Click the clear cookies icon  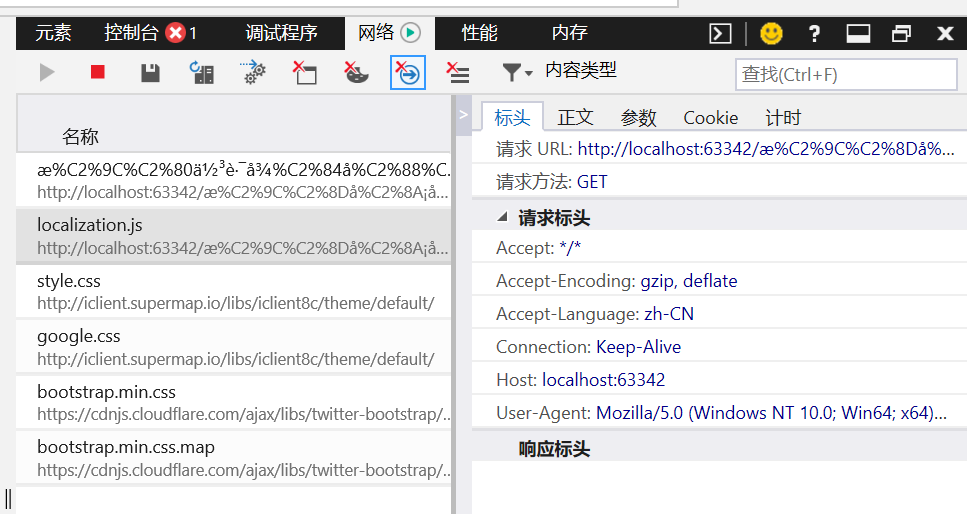tap(356, 72)
